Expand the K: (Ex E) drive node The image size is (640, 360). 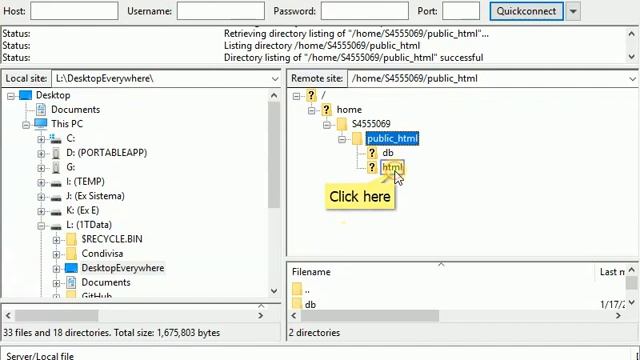41,211
